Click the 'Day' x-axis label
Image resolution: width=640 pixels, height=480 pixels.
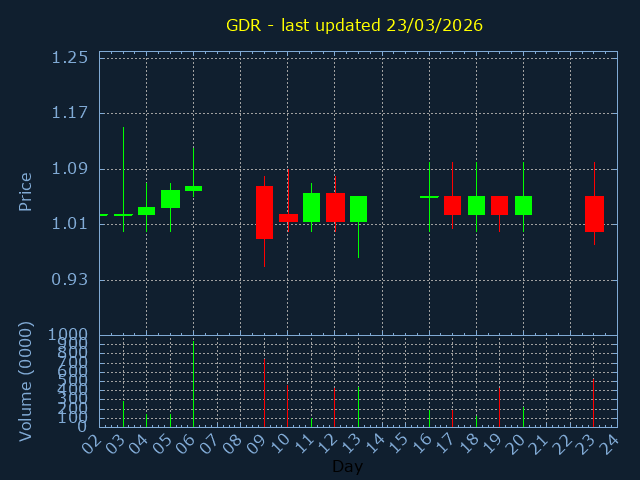347,467
